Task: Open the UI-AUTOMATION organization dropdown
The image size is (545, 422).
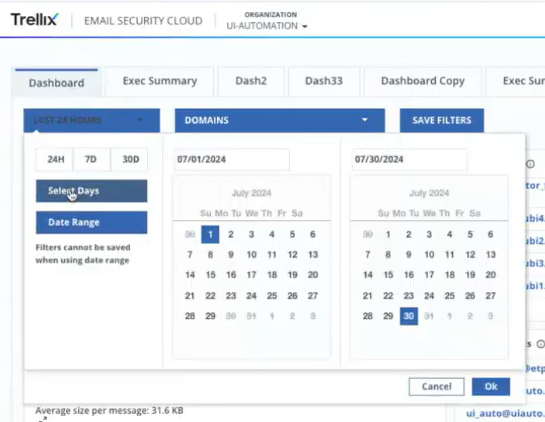Action: click(267, 26)
